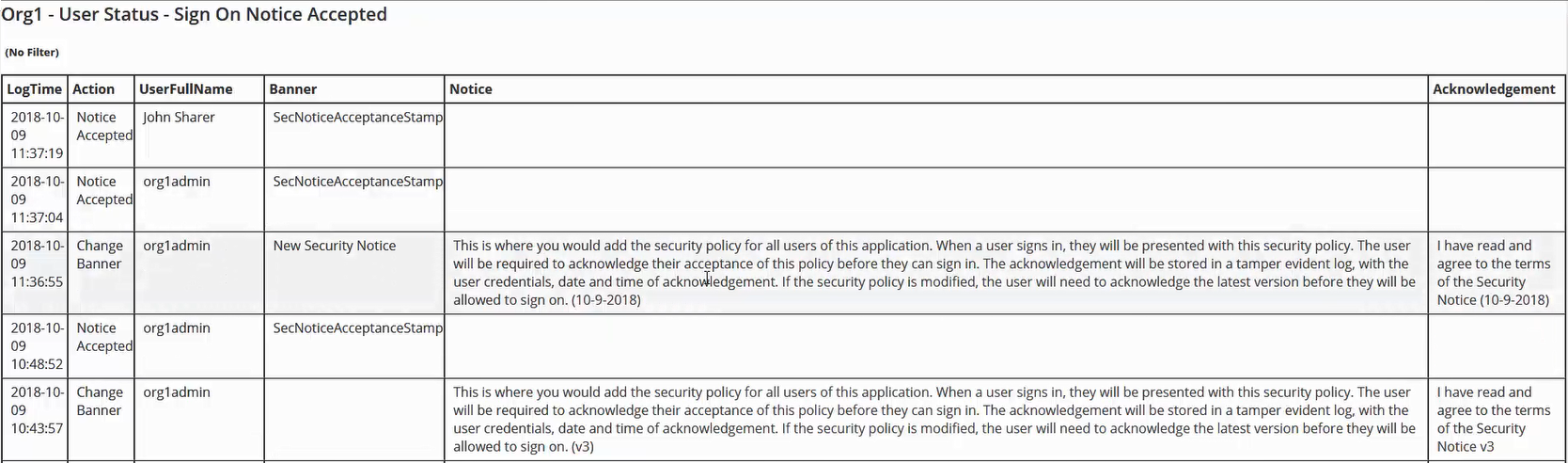Click SecNoticeAcceptanceStamp in John Sharer's row
The image size is (1568, 463).
coord(357,118)
